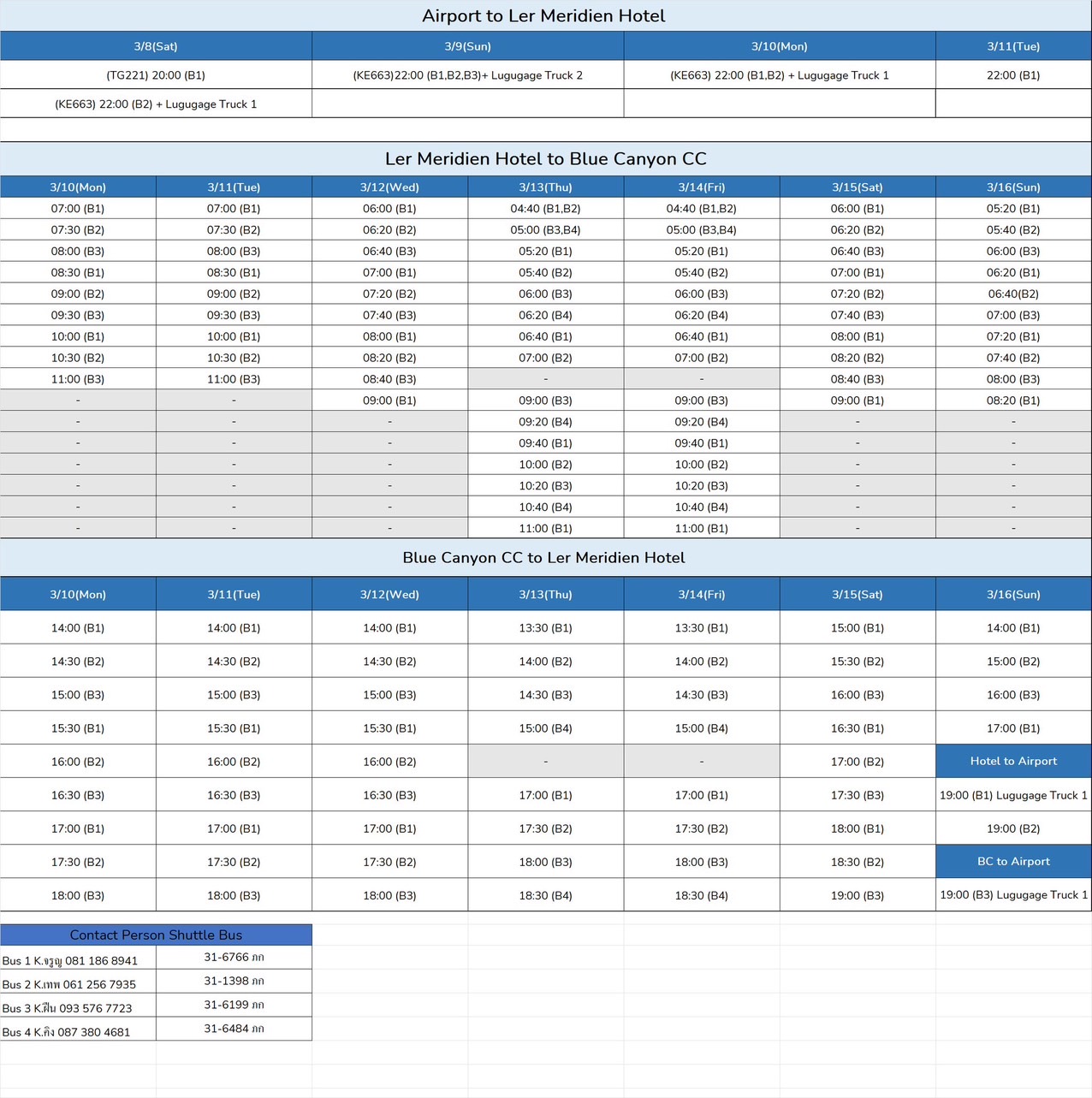Select "14:00 (B1)" in the 3/16(Sun) column
1092x1098 pixels.
point(1013,628)
